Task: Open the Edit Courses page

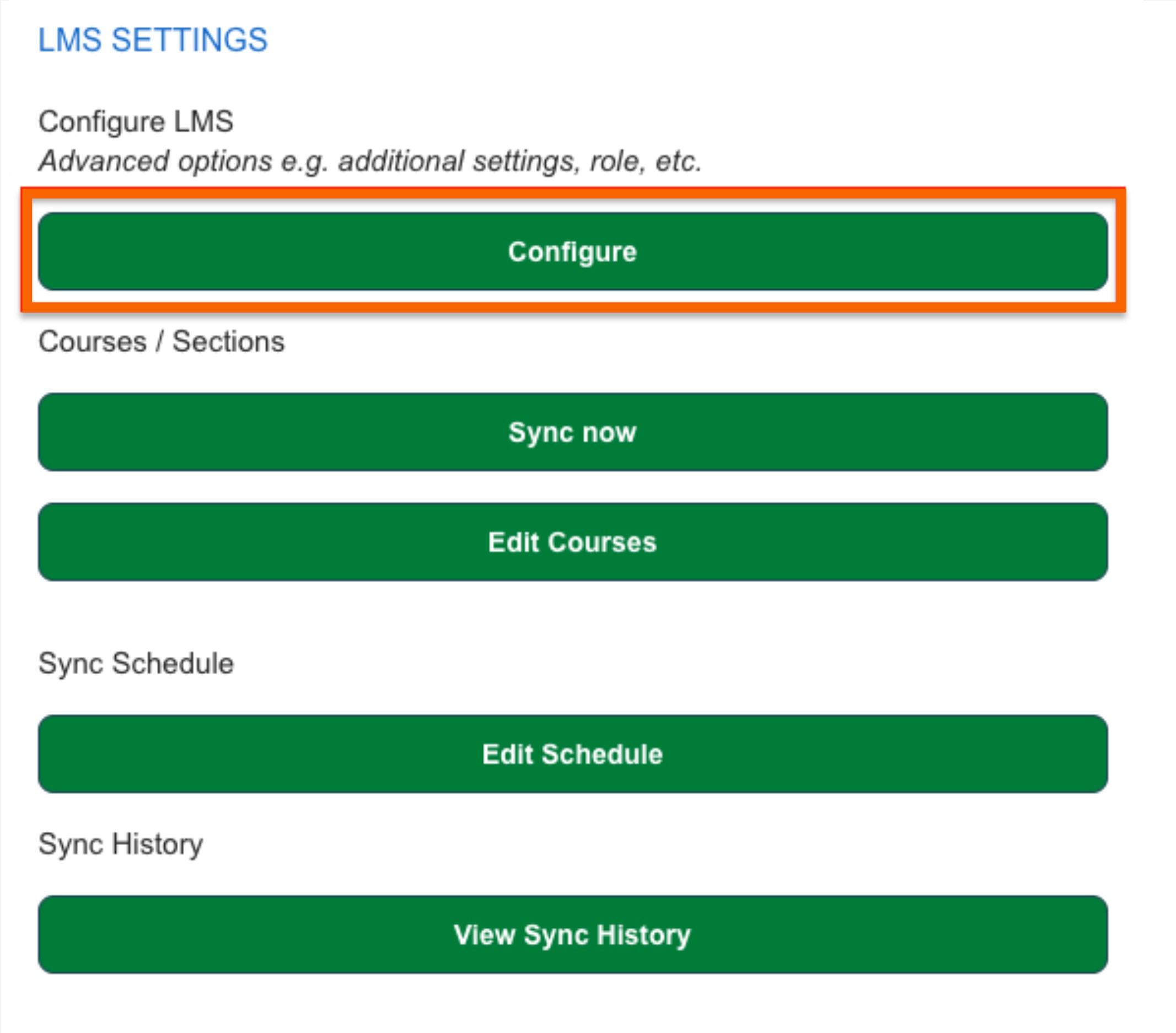Action: click(572, 542)
